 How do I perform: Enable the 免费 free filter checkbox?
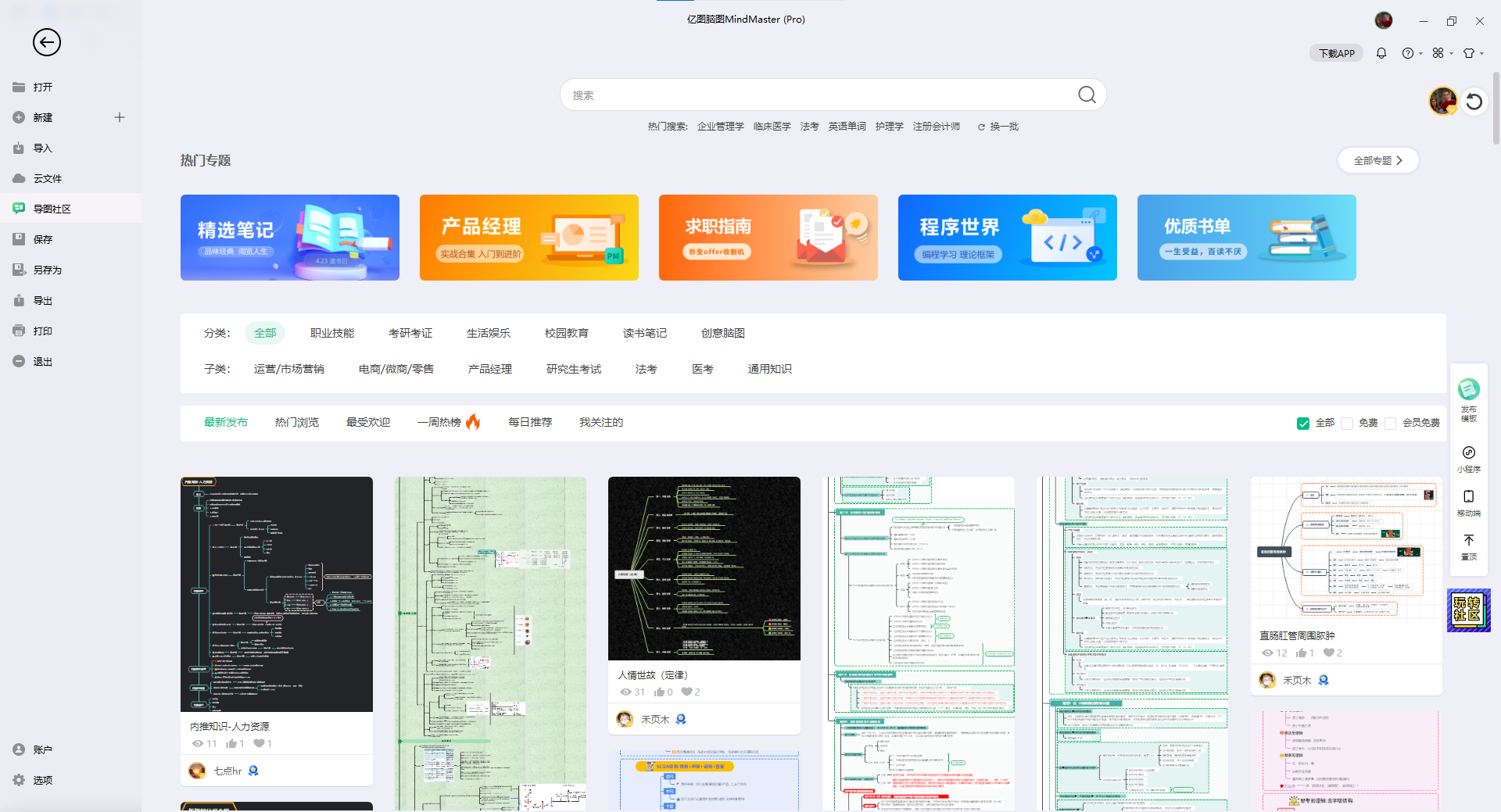click(x=1347, y=423)
